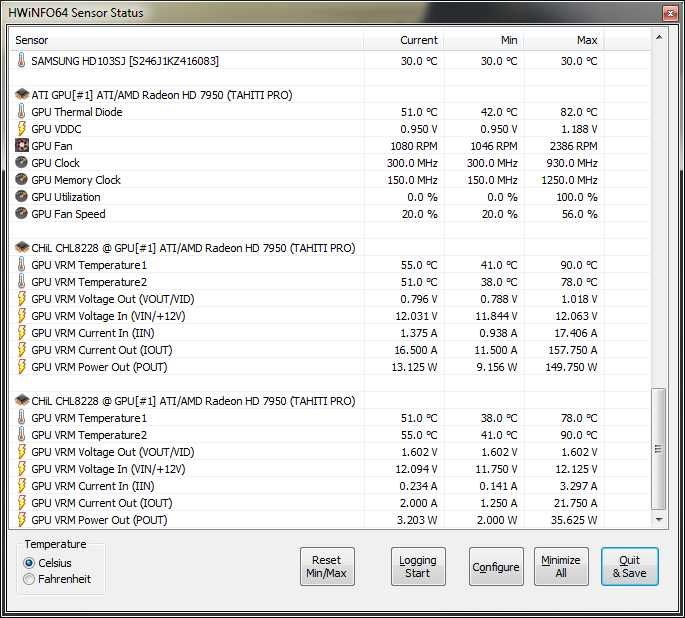Click Quit & Save button

[x=630, y=566]
